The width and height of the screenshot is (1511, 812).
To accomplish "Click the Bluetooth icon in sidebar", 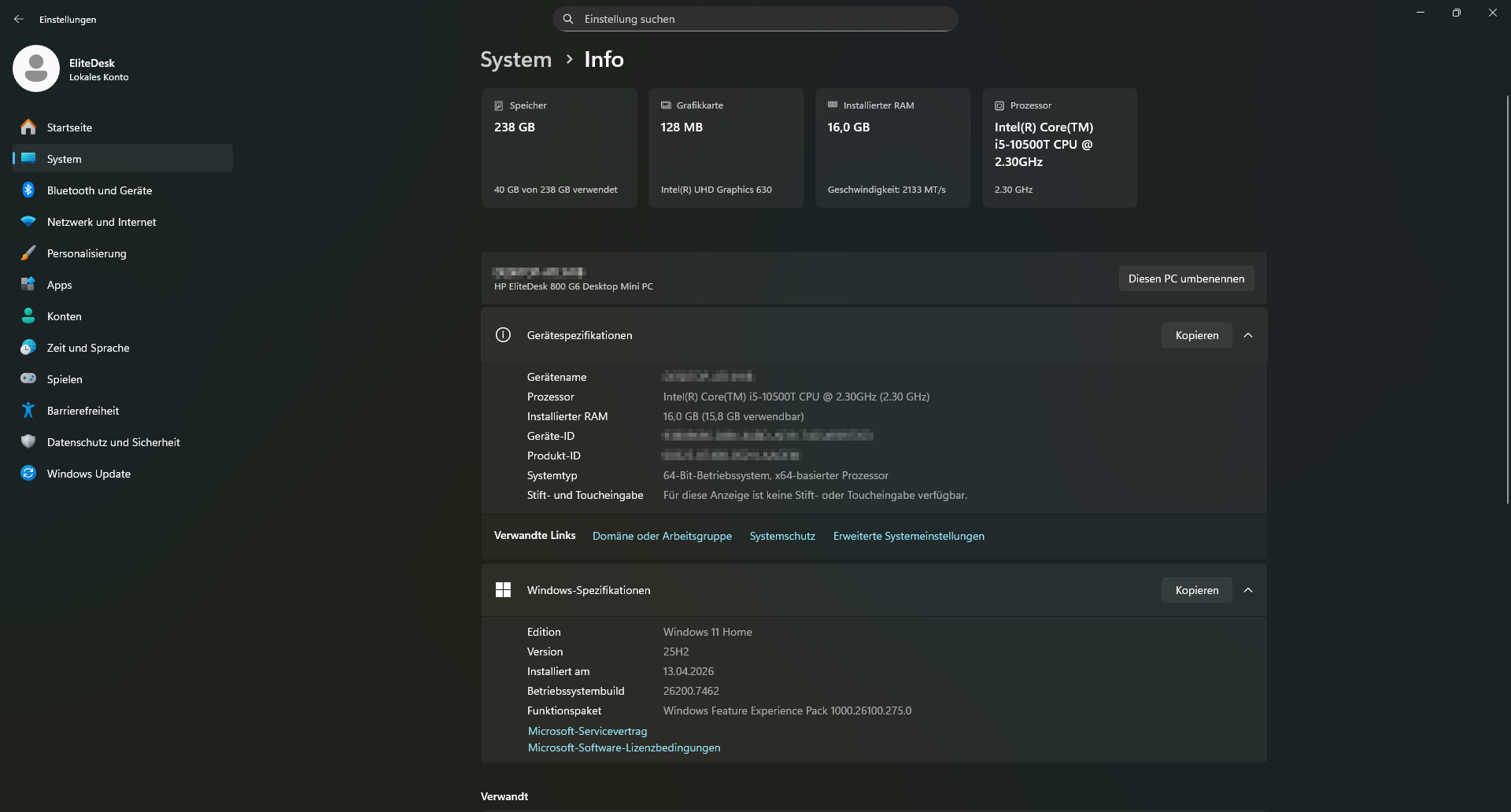I will 28,190.
